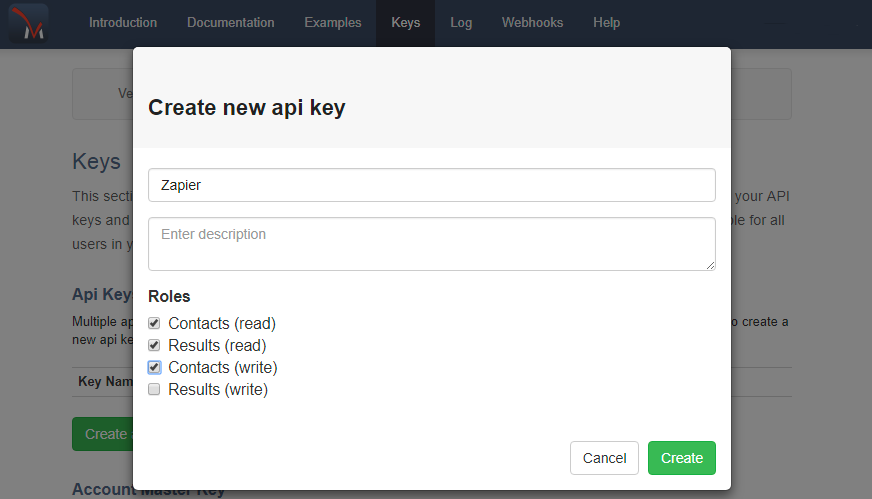
Task: Click the red checkmark app logo
Action: point(28,23)
